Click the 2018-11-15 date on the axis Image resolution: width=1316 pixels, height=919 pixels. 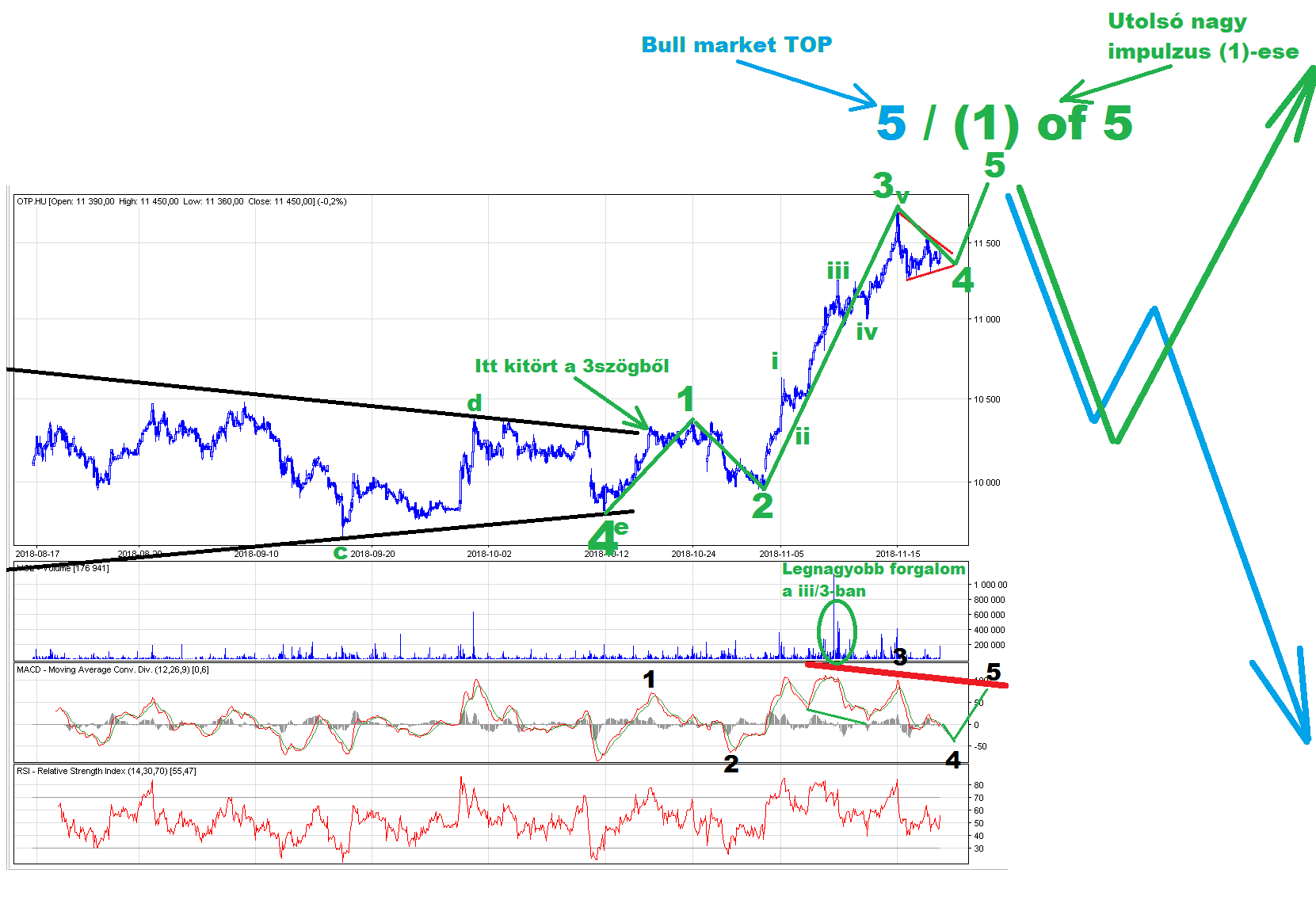(898, 554)
